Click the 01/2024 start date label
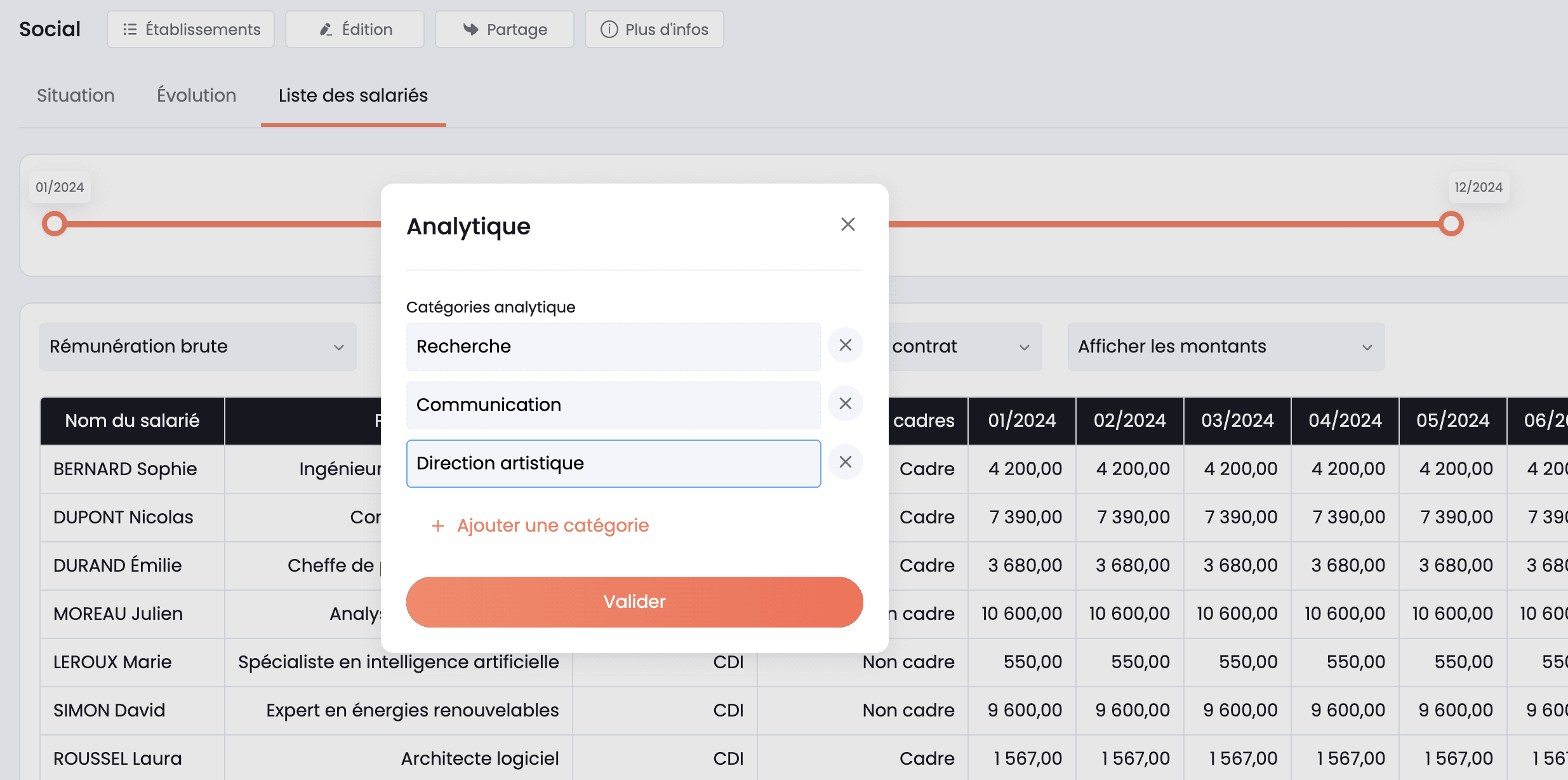The width and height of the screenshot is (1568, 780). 60,187
